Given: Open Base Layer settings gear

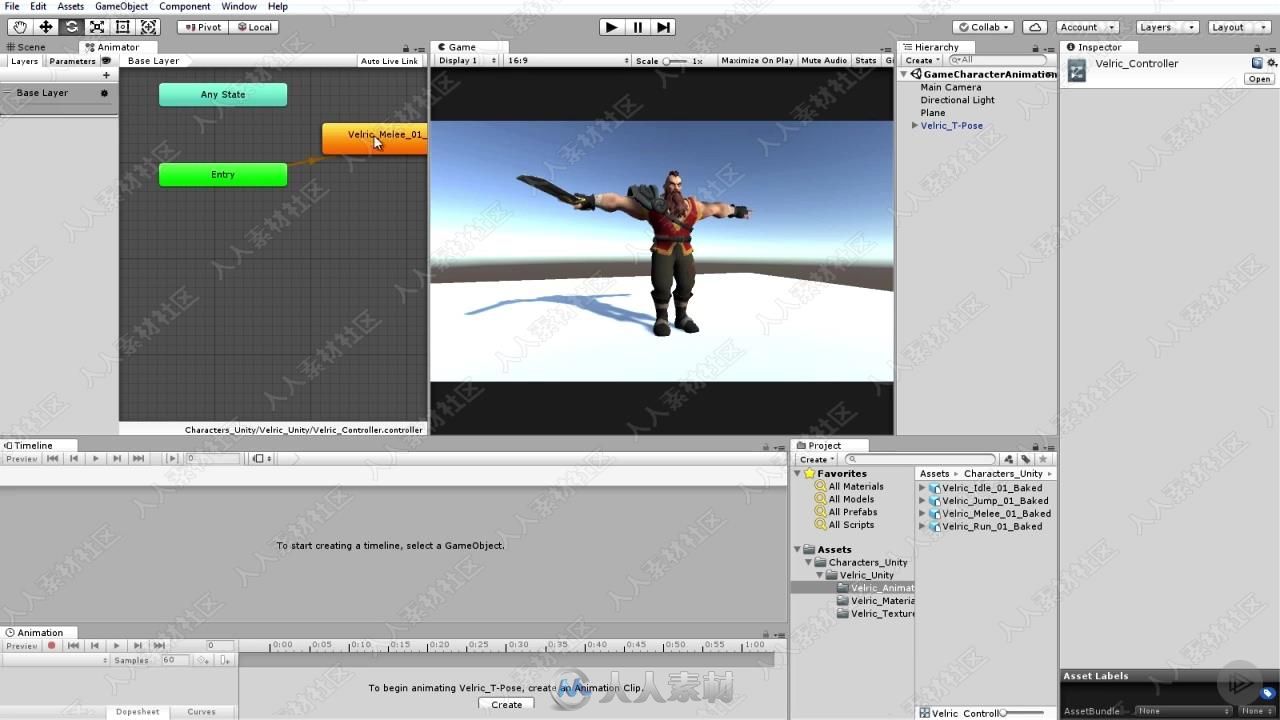Looking at the screenshot, I should (104, 93).
